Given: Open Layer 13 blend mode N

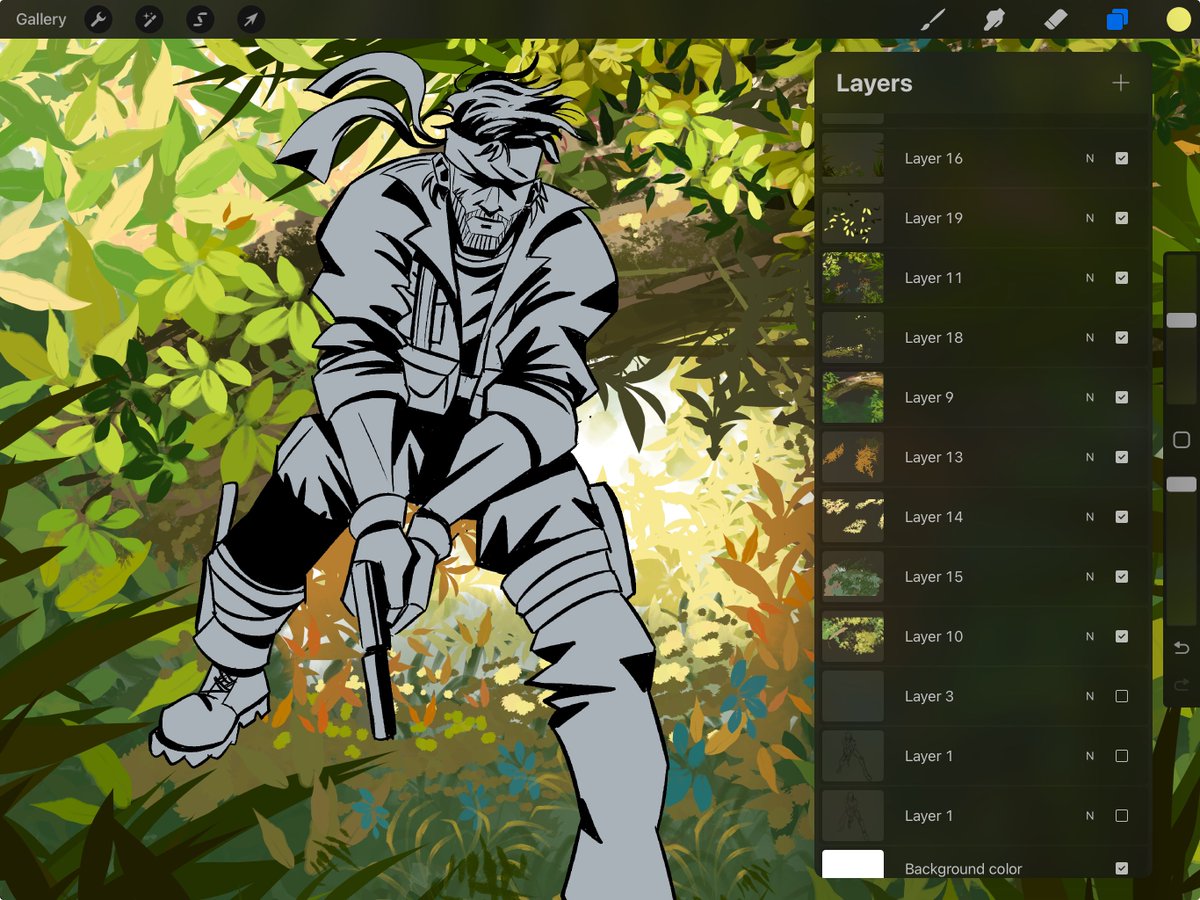Looking at the screenshot, I should 1090,457.
